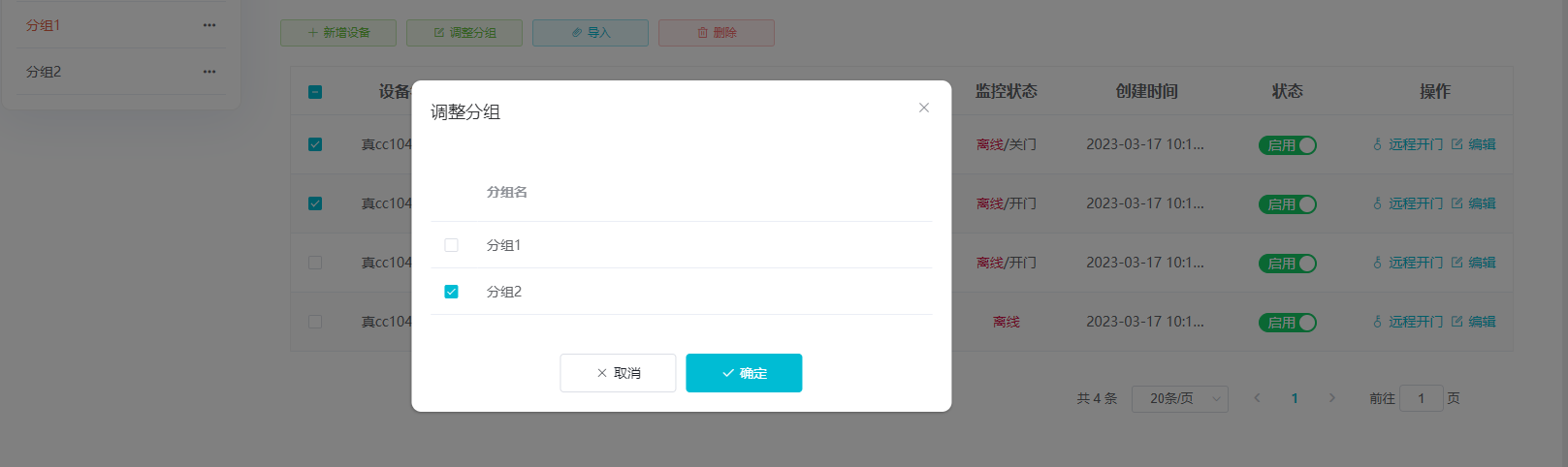This screenshot has height=467, width=1568.
Task: Go to previous page arrow
Action: tap(1257, 398)
